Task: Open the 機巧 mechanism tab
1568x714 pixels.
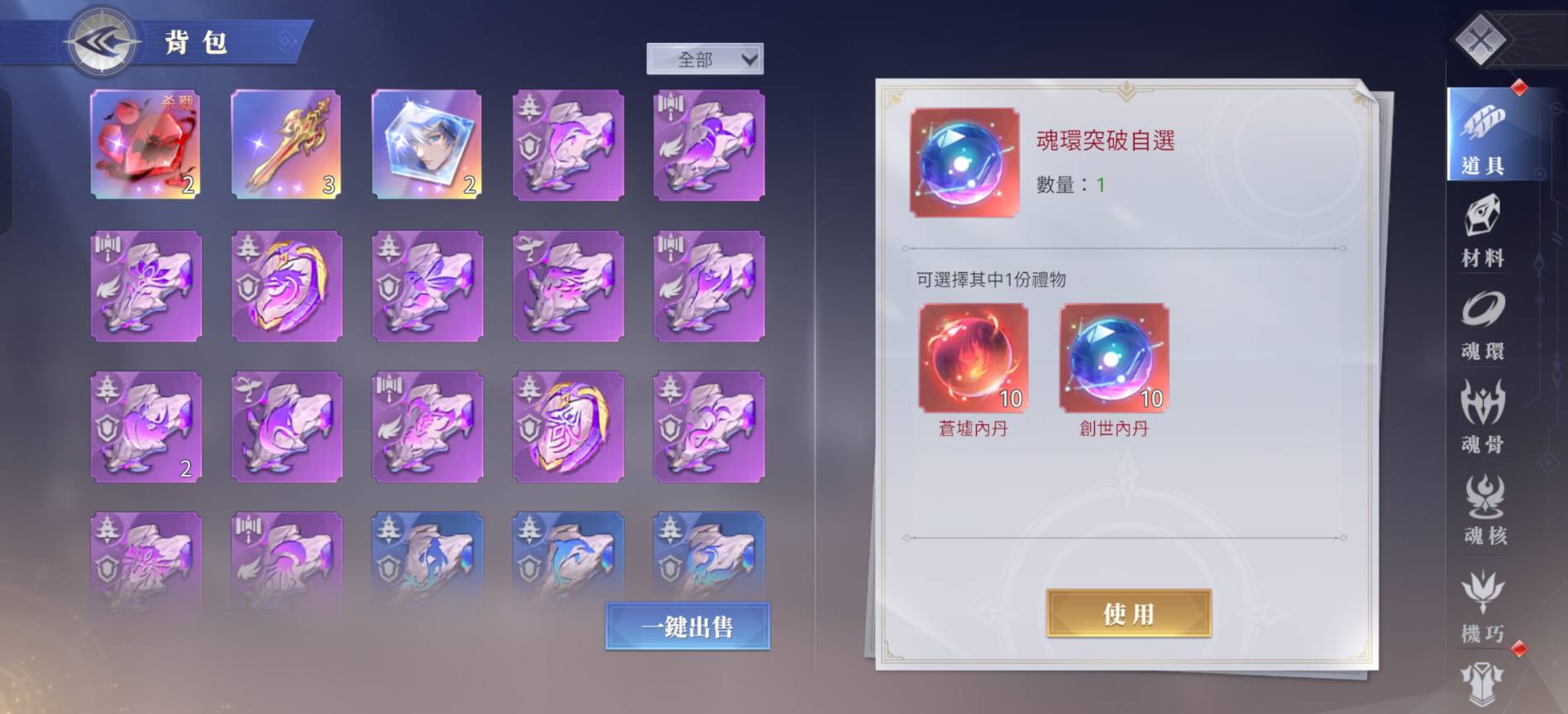Action: (x=1483, y=607)
